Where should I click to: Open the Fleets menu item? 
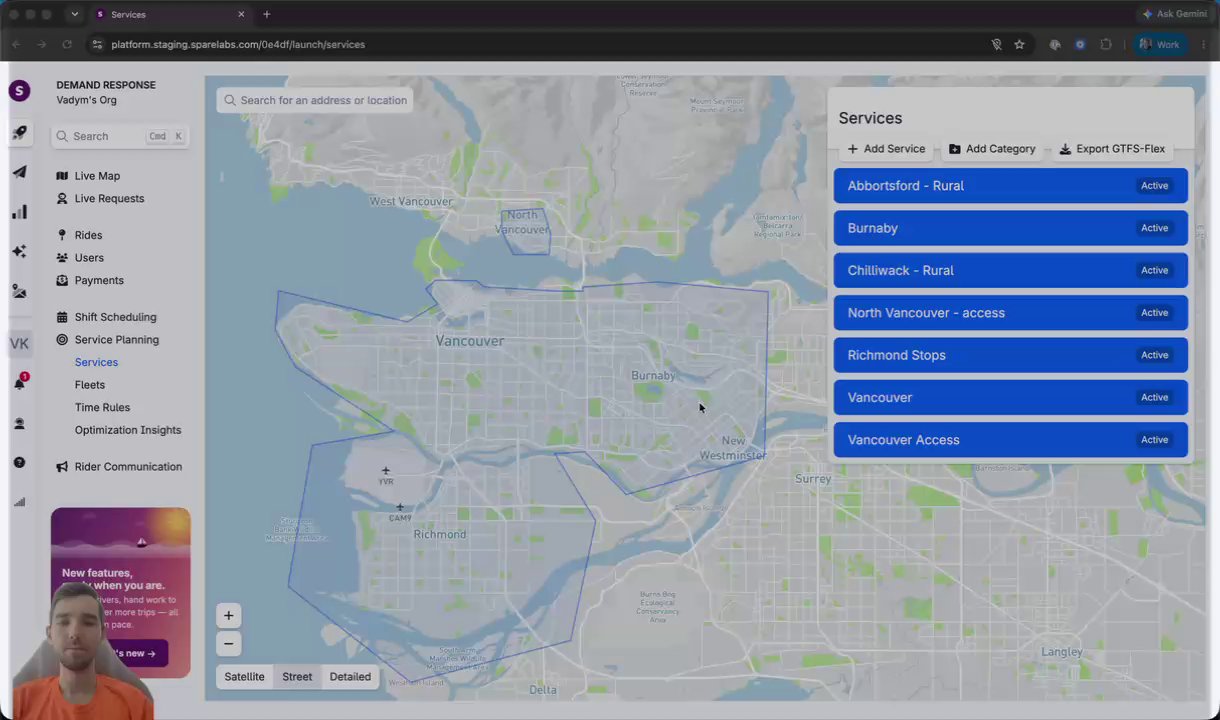(x=90, y=385)
